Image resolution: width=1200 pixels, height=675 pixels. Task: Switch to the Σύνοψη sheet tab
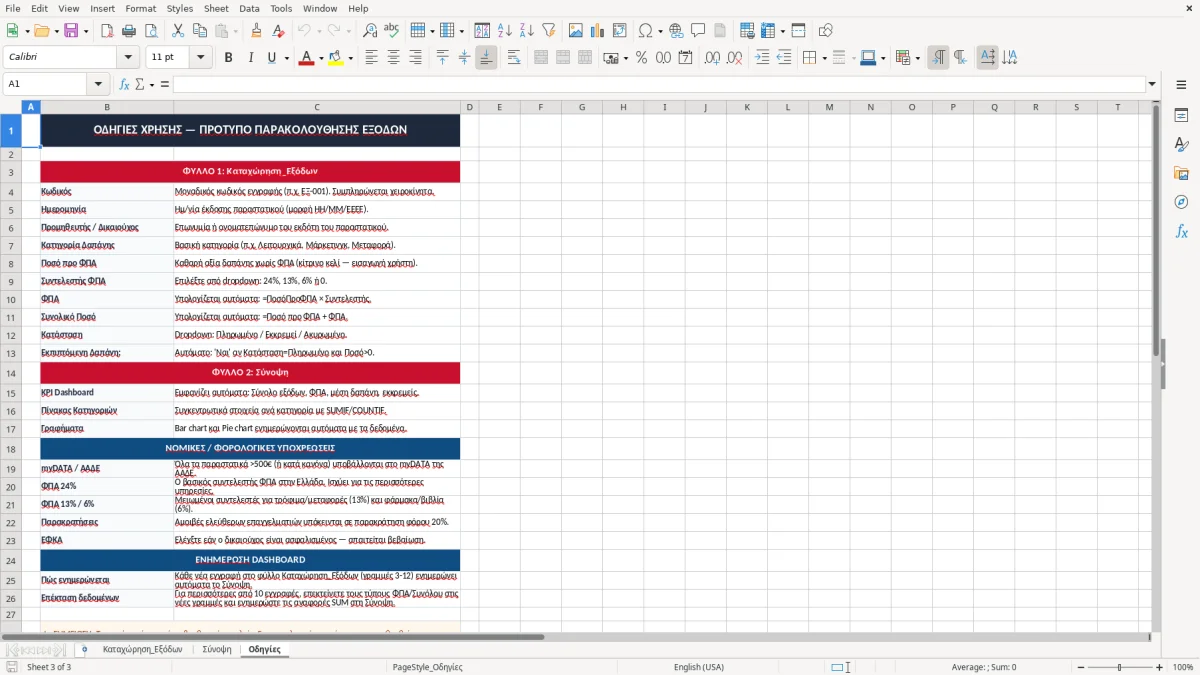tap(217, 649)
